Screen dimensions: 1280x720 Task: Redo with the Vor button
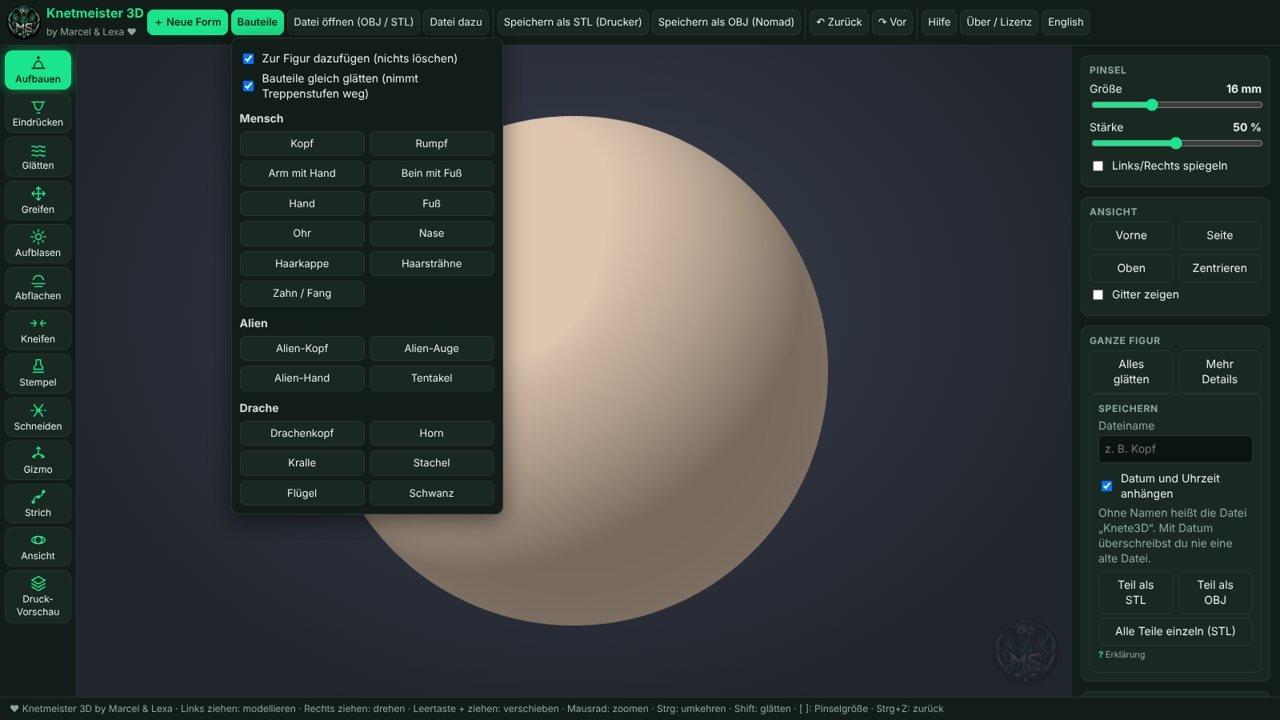pyautogui.click(x=892, y=22)
